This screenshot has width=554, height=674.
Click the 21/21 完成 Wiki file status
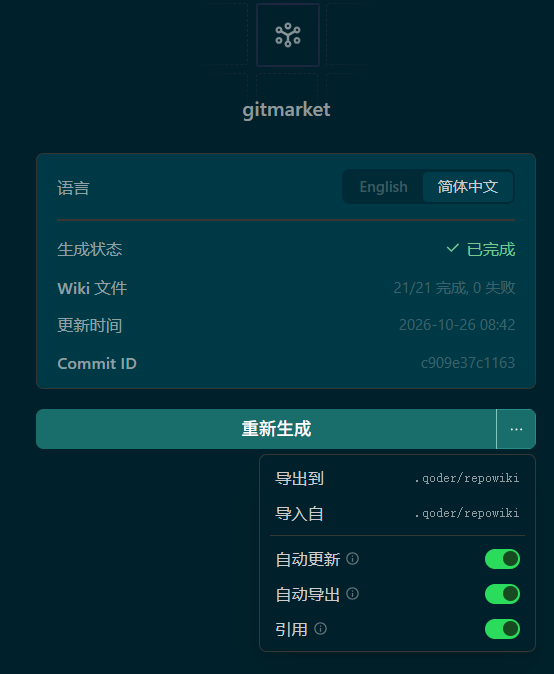454,288
